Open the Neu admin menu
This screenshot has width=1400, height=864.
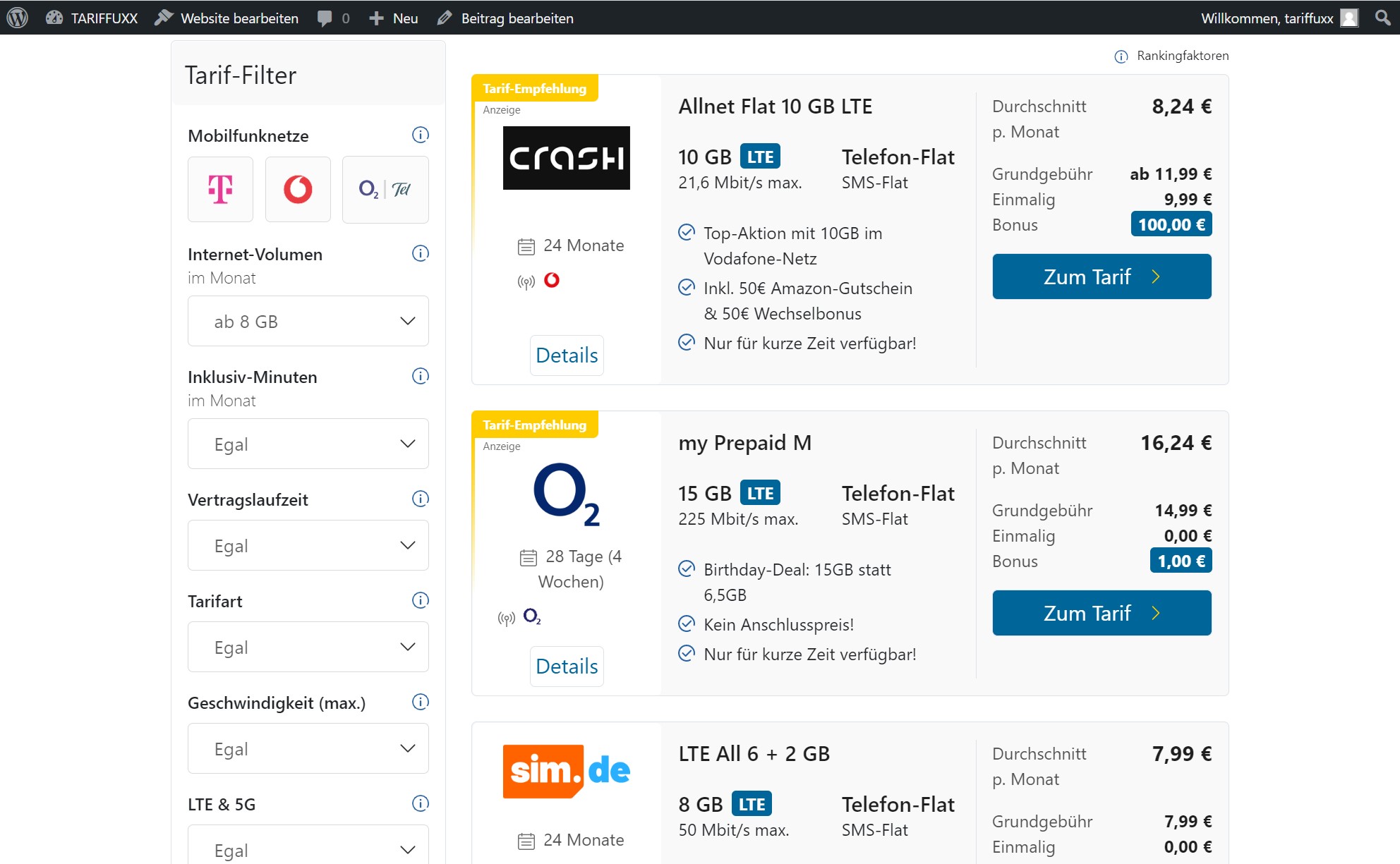coord(394,18)
